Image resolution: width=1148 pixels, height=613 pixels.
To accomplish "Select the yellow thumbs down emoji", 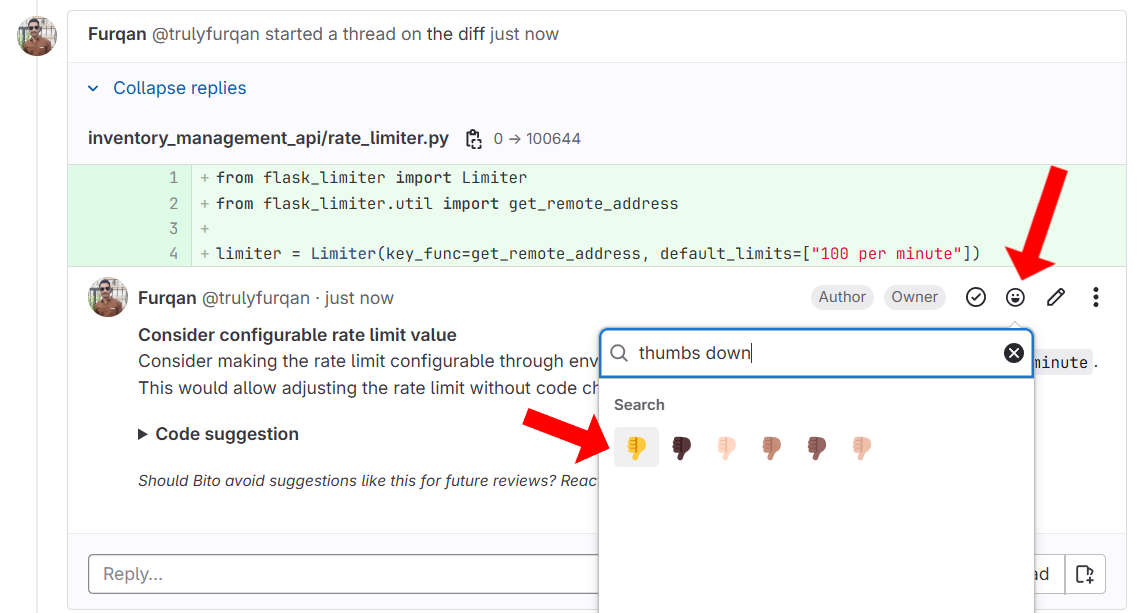I will [636, 448].
